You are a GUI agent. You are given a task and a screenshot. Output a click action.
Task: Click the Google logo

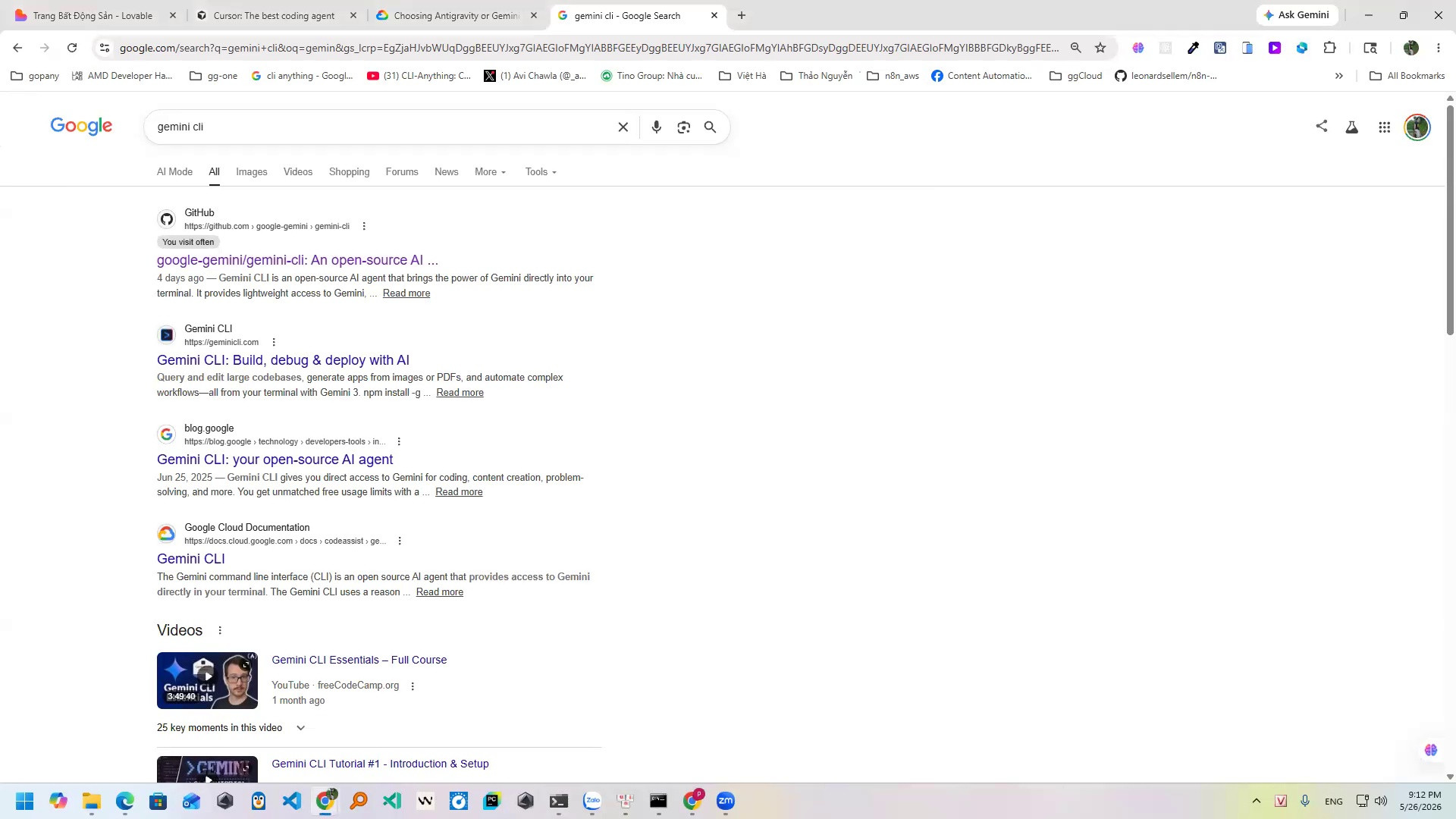click(81, 126)
